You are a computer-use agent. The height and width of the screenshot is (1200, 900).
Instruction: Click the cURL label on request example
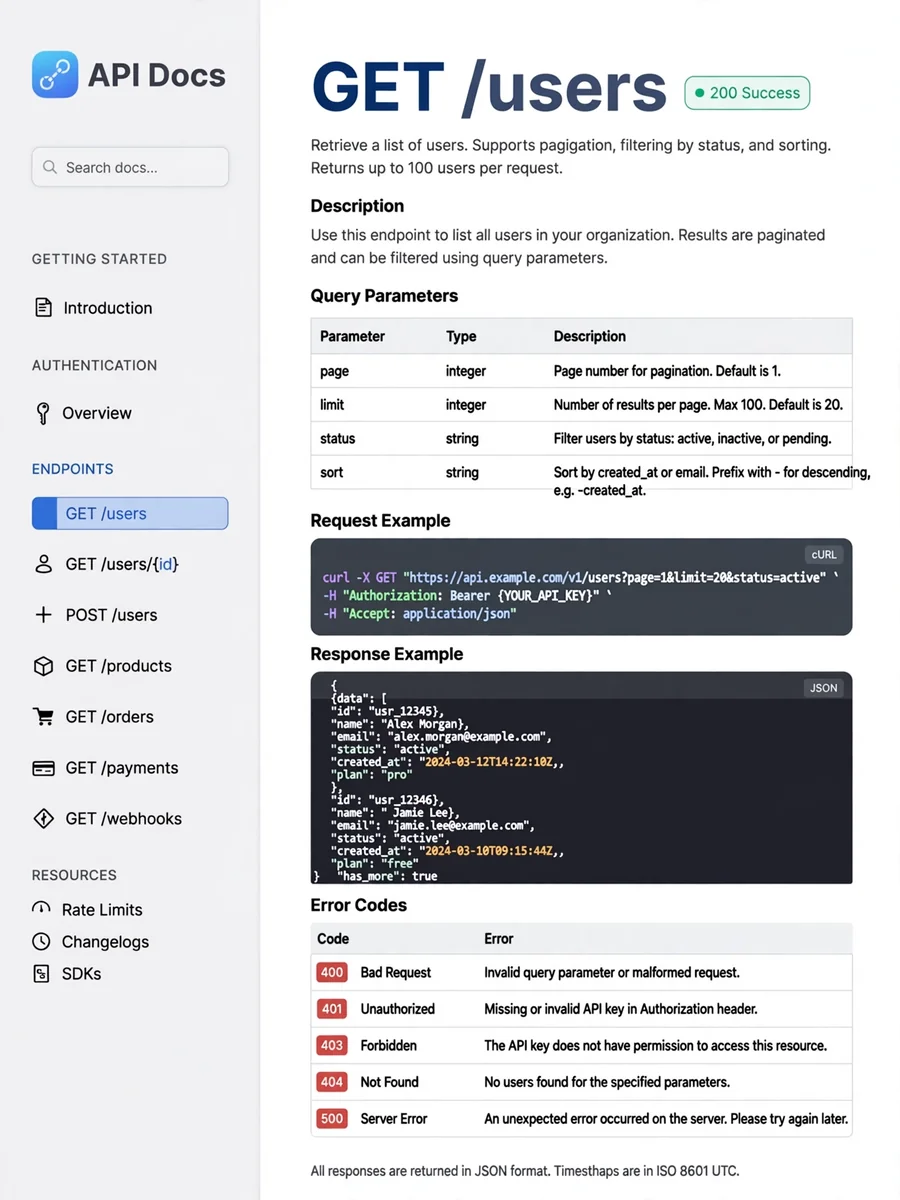[823, 554]
